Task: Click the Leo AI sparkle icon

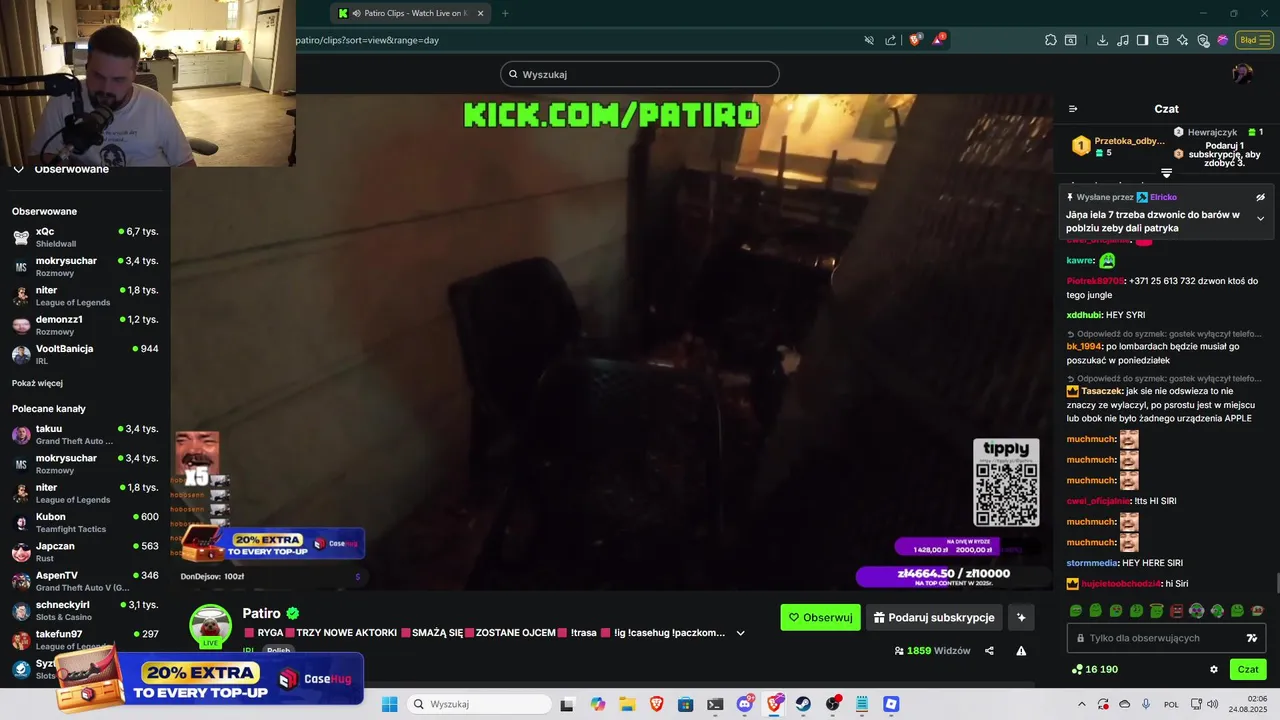Action: (1182, 40)
